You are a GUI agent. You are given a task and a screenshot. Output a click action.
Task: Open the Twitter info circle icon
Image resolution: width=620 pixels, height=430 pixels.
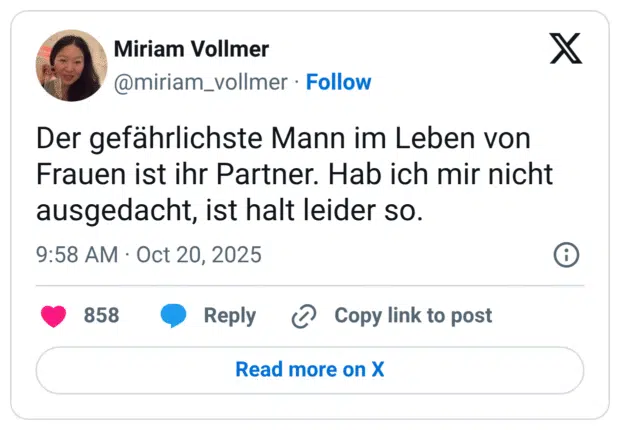click(x=566, y=255)
